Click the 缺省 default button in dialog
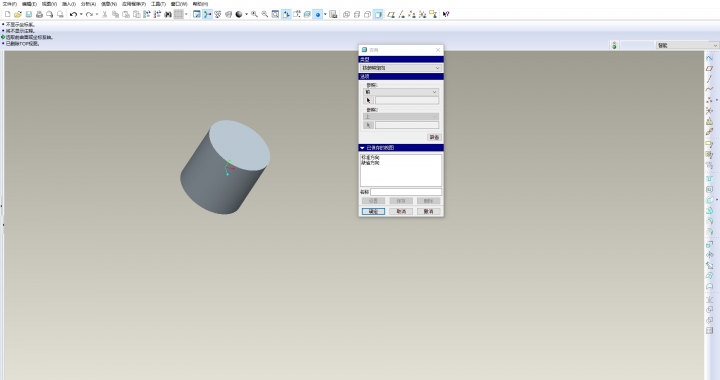 coord(434,137)
